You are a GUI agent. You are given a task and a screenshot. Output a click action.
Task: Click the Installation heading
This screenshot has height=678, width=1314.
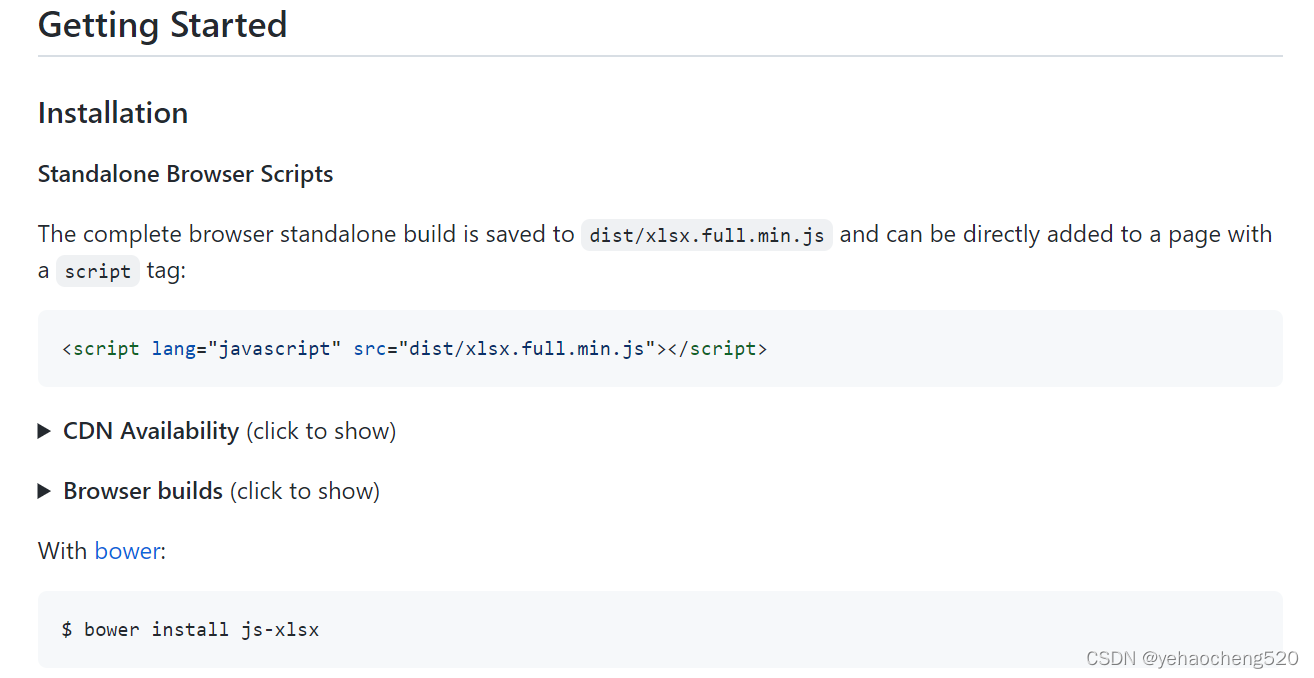tap(113, 113)
